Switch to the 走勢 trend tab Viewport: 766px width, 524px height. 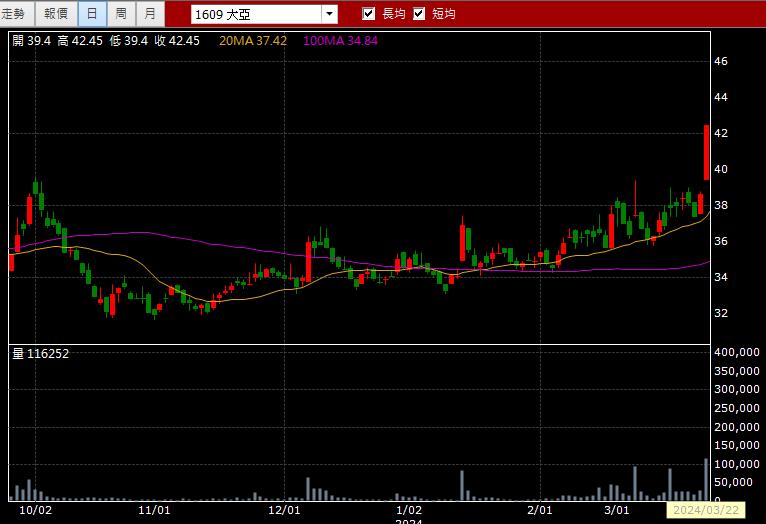point(16,14)
